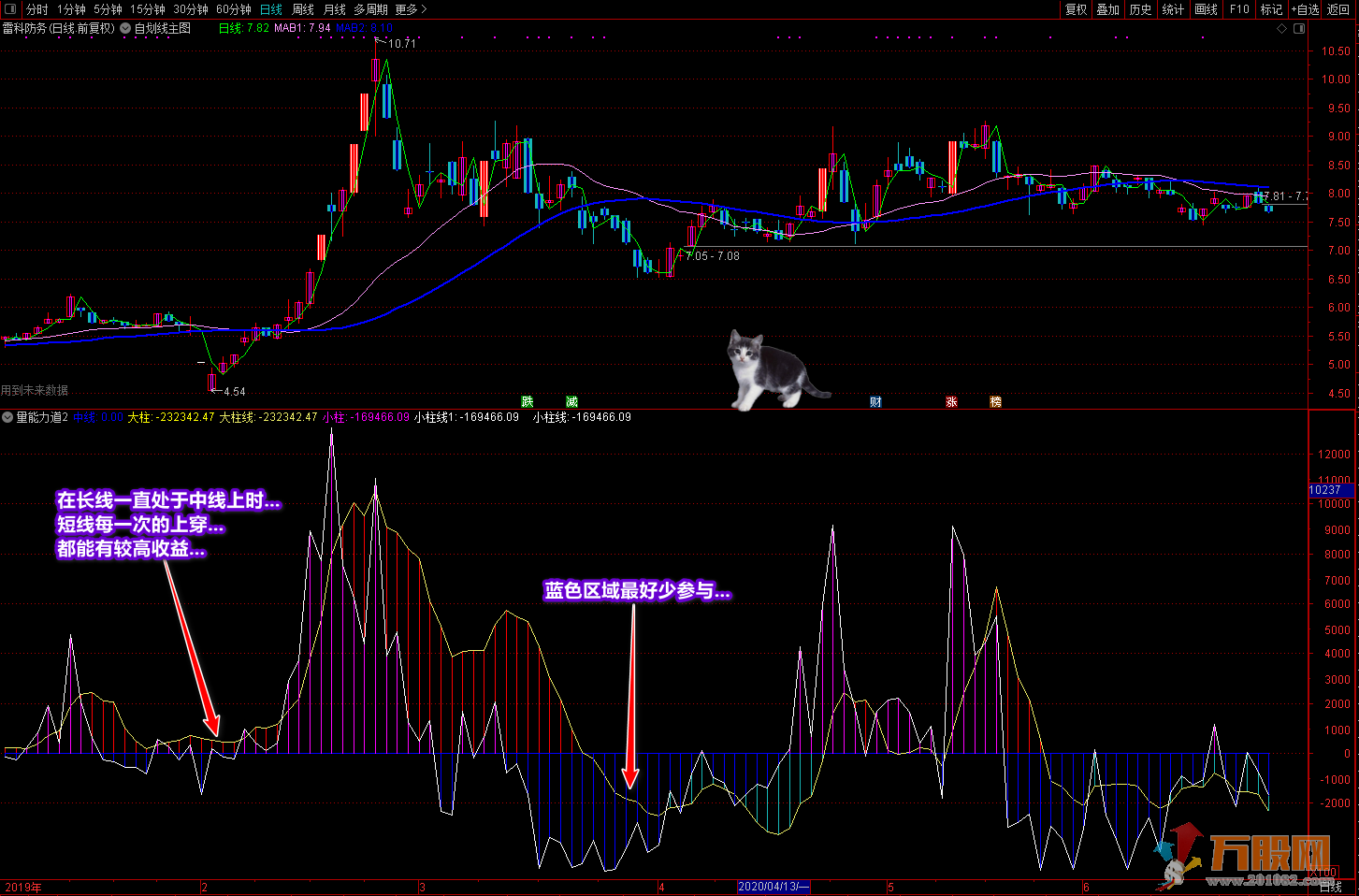This screenshot has height=896, width=1359.
Task: Click the 10.71 high price label
Action: coord(402,44)
